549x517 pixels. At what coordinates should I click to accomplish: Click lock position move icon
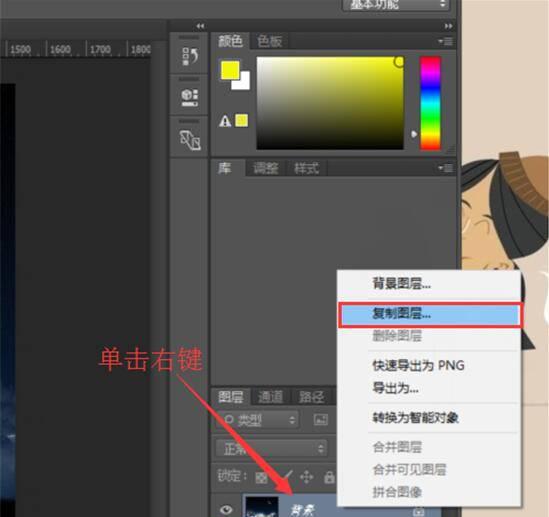pyautogui.click(x=307, y=477)
